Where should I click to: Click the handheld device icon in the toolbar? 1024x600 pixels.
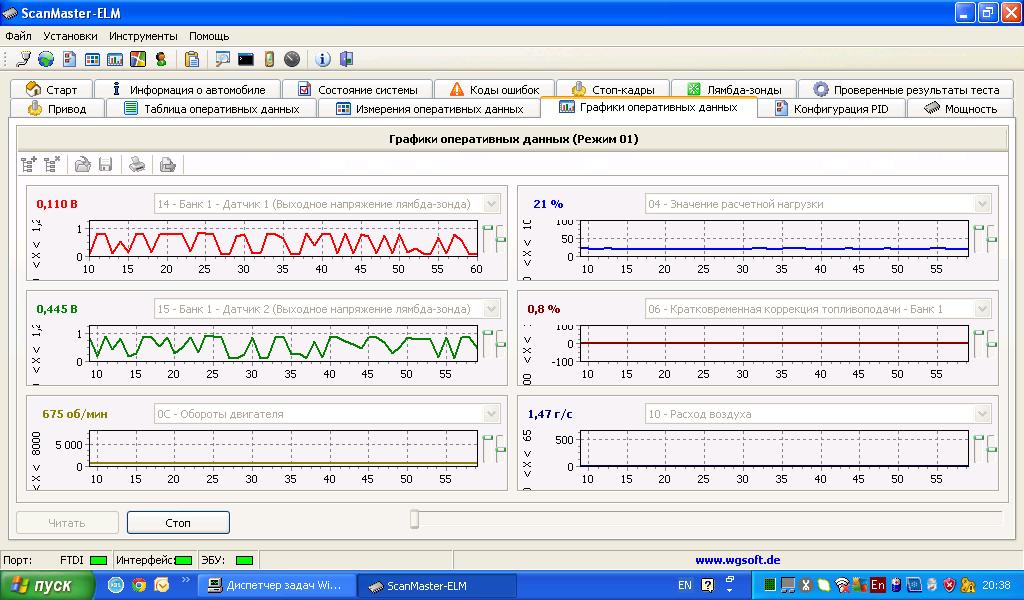click(269, 59)
